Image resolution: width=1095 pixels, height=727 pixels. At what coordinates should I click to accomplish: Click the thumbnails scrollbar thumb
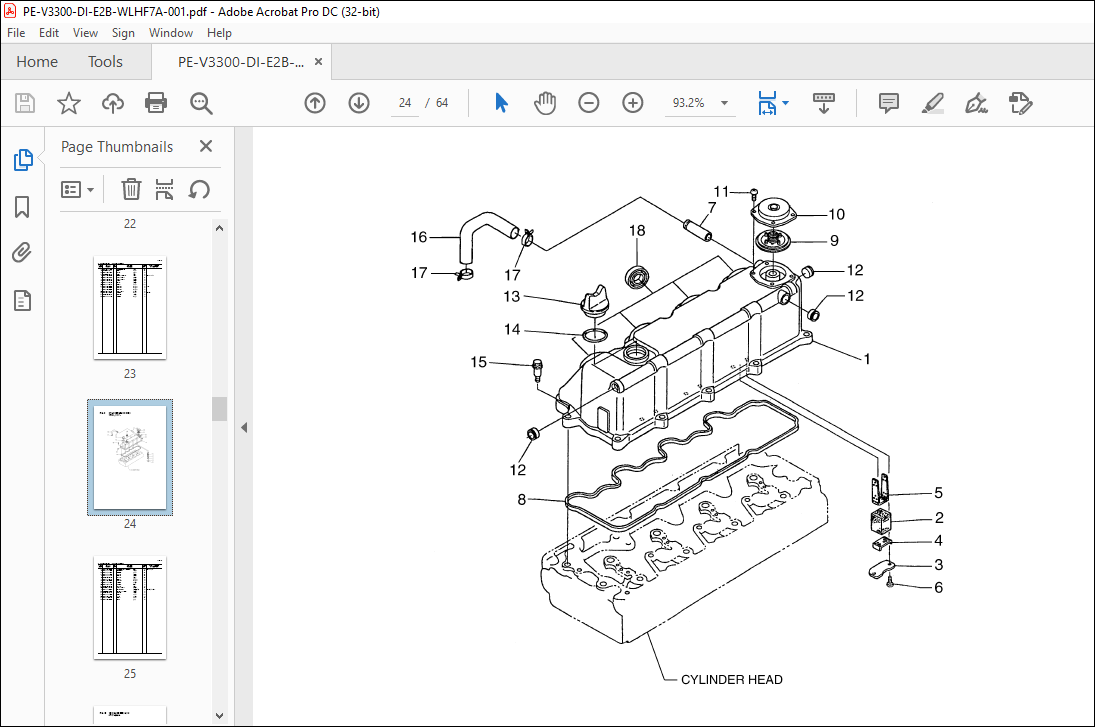point(219,409)
